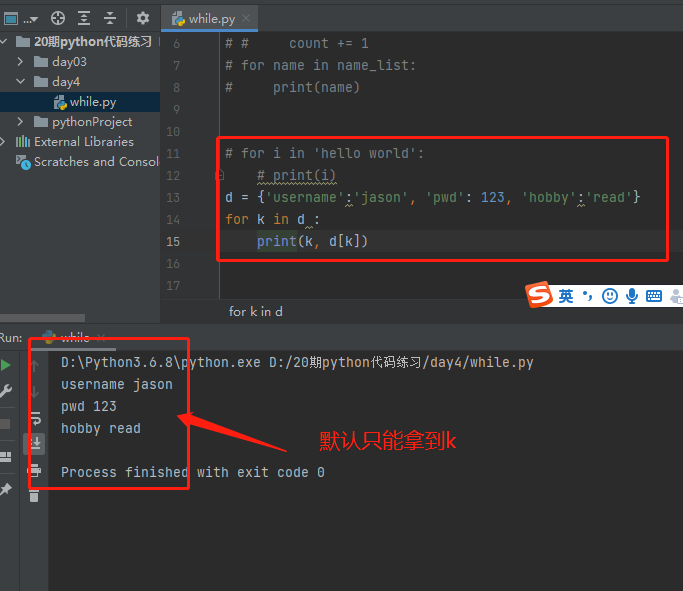The image size is (683, 591).
Task: Click the restore layout icon in Run panel
Action: [6, 457]
